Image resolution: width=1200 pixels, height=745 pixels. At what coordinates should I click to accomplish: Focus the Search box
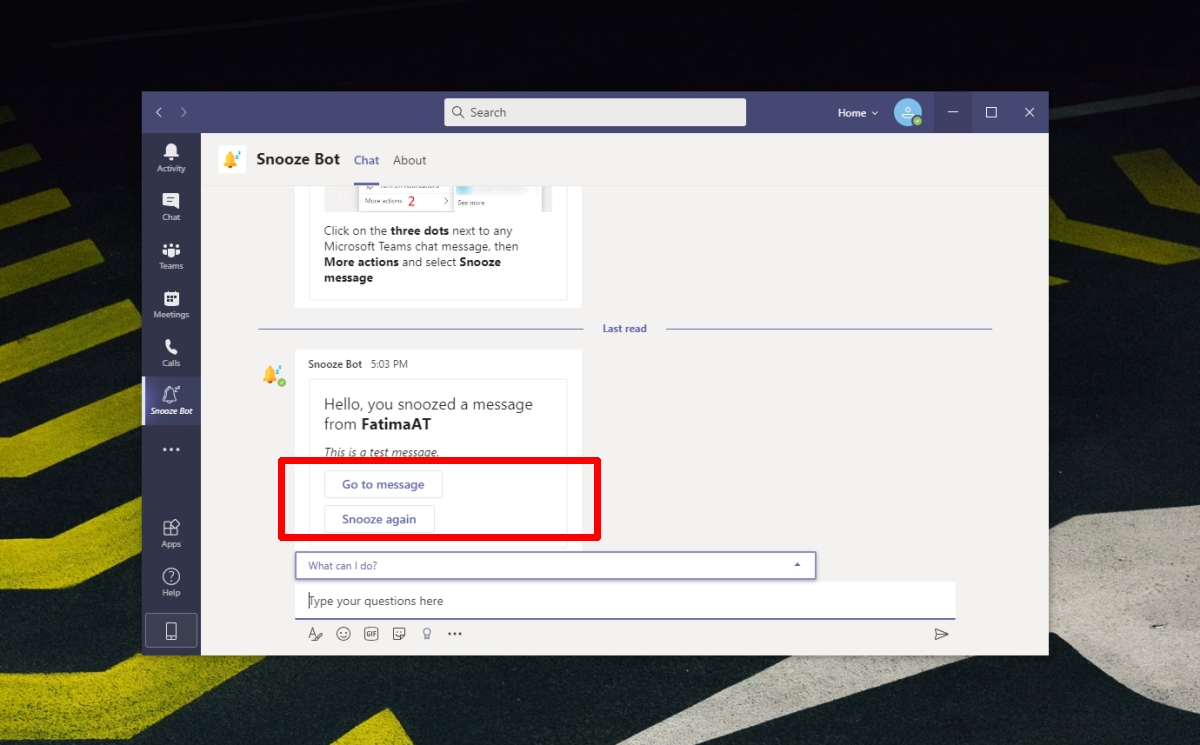(595, 112)
